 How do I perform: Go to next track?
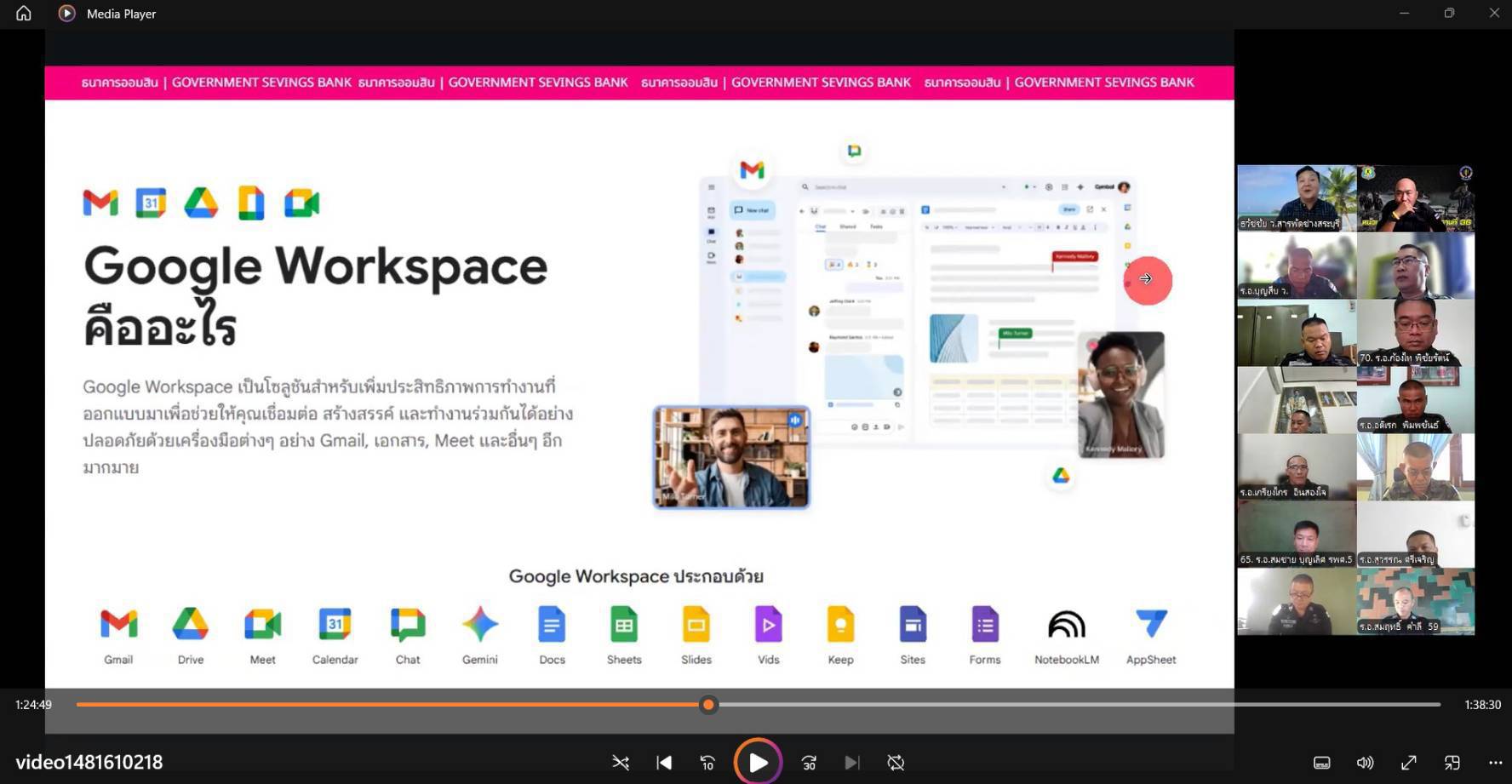click(852, 763)
